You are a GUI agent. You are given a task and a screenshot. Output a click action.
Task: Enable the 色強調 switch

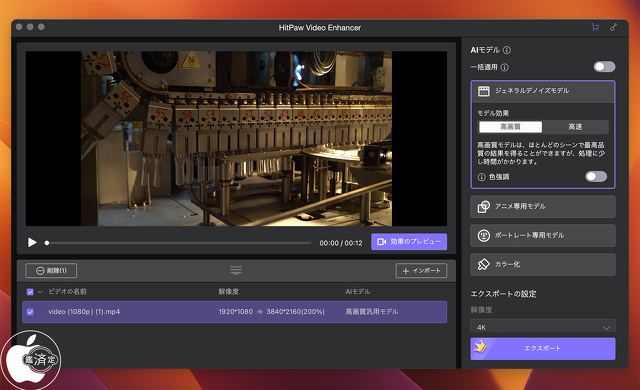[x=596, y=177]
